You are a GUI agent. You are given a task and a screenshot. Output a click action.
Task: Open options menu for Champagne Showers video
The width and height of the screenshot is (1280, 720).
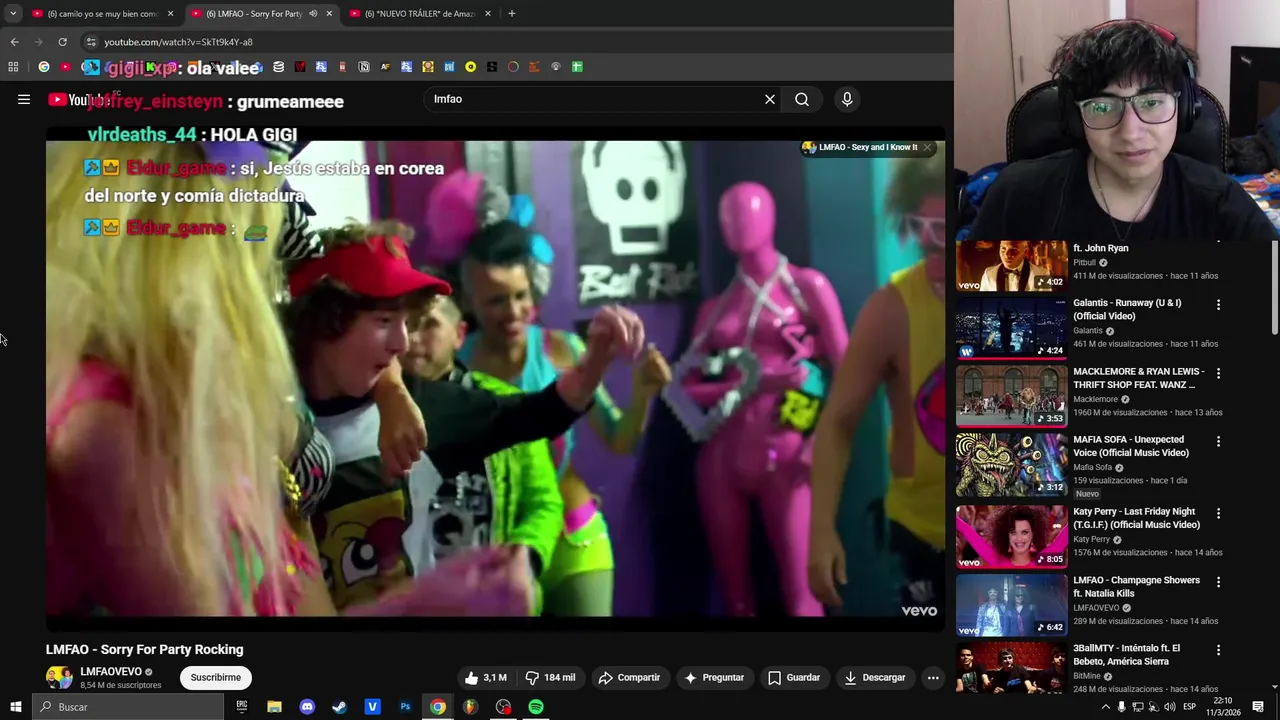click(x=1218, y=581)
